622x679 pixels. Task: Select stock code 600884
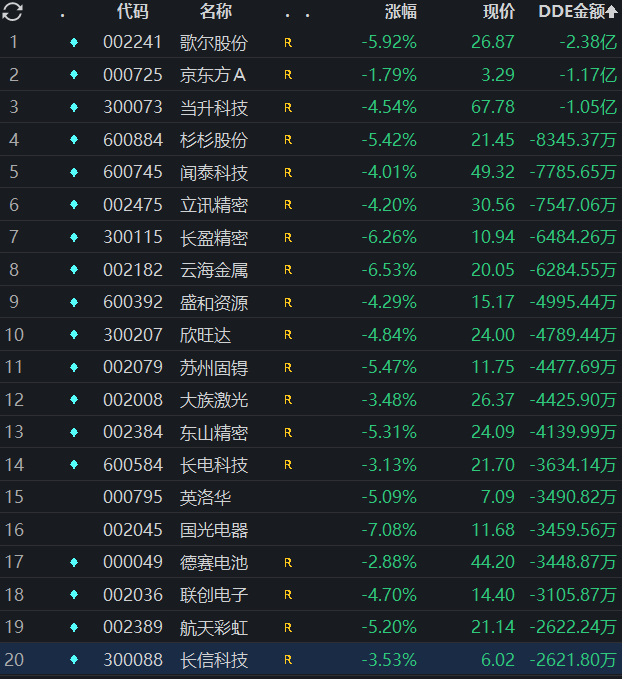(133, 140)
